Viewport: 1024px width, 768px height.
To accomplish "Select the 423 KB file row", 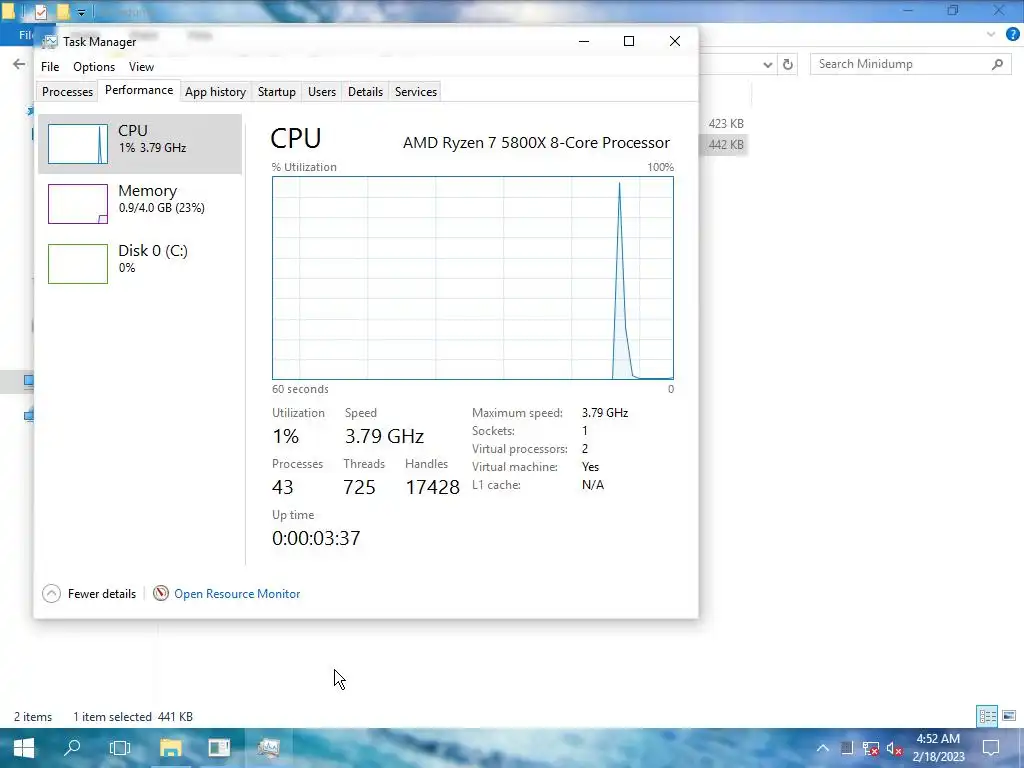I will (x=726, y=123).
